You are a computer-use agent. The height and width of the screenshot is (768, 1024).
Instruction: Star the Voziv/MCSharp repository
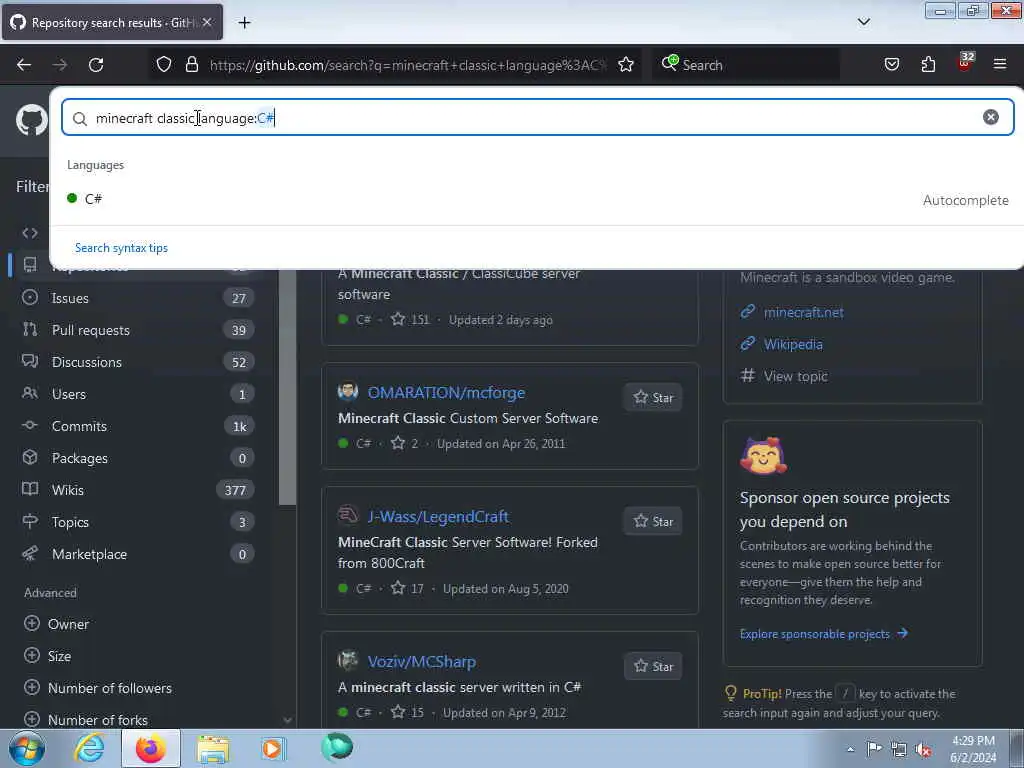pyautogui.click(x=652, y=666)
